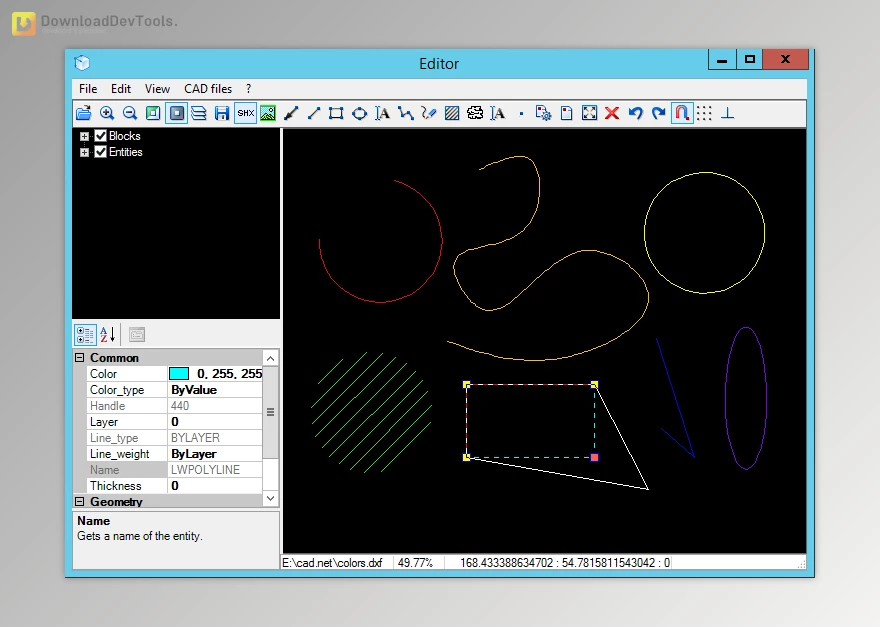Image resolution: width=880 pixels, height=627 pixels.
Task: Select the rectangle drawing tool
Action: [336, 113]
